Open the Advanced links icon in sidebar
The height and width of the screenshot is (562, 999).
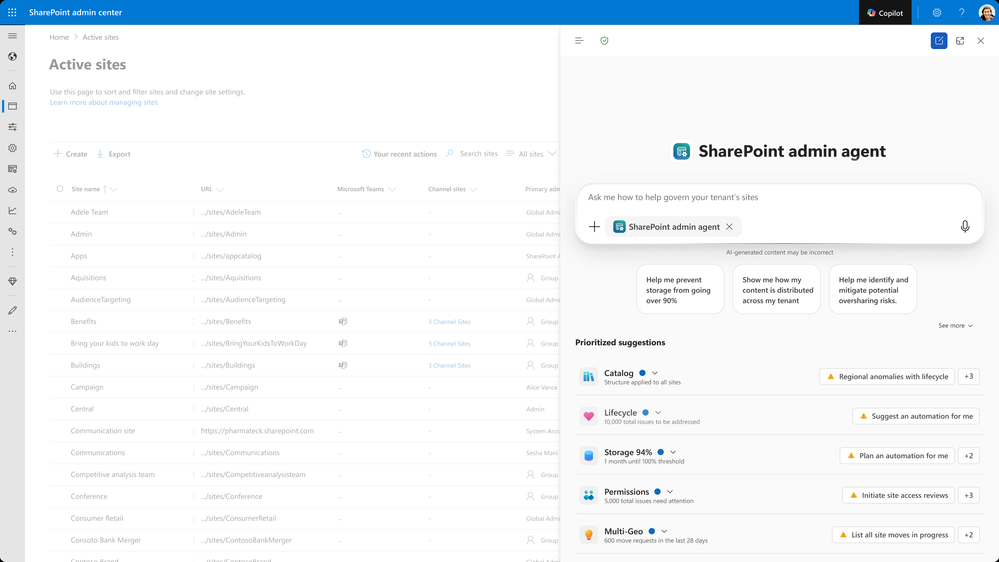click(x=12, y=231)
